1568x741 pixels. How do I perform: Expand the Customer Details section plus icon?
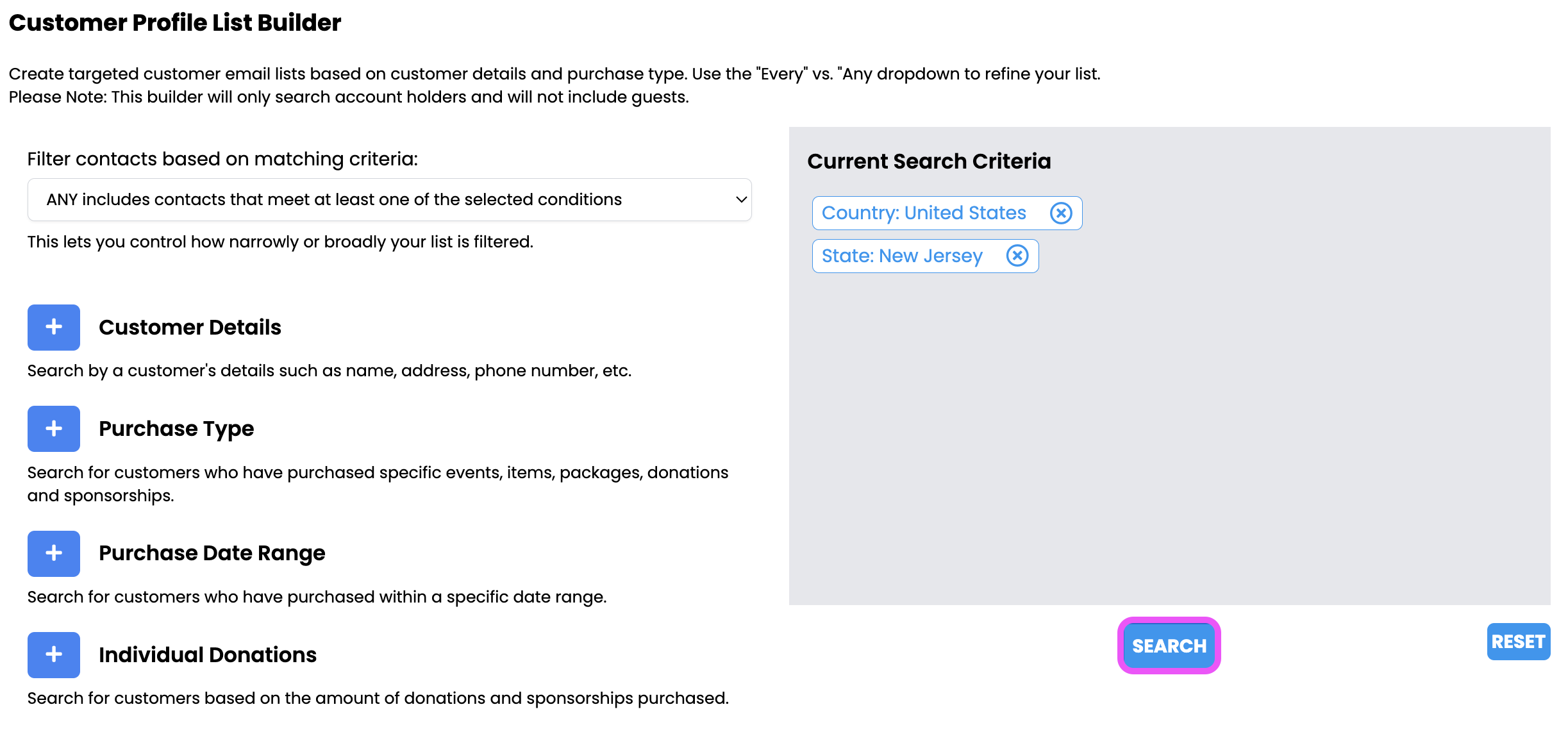54,327
